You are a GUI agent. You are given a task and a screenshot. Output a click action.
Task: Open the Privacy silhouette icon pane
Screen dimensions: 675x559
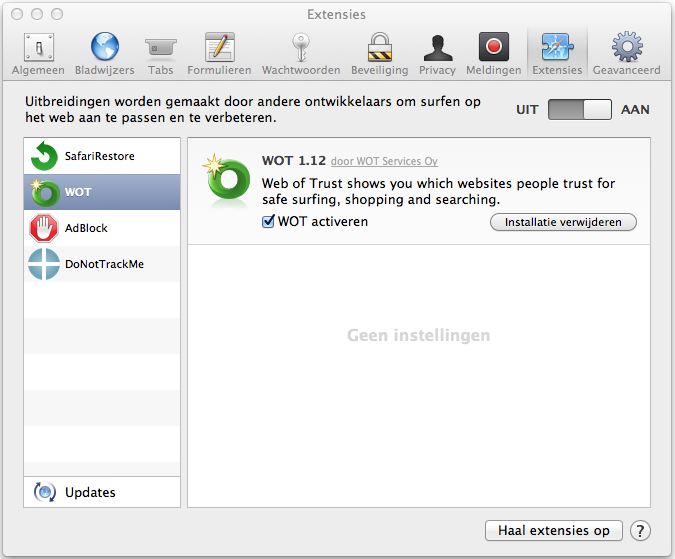(437, 54)
